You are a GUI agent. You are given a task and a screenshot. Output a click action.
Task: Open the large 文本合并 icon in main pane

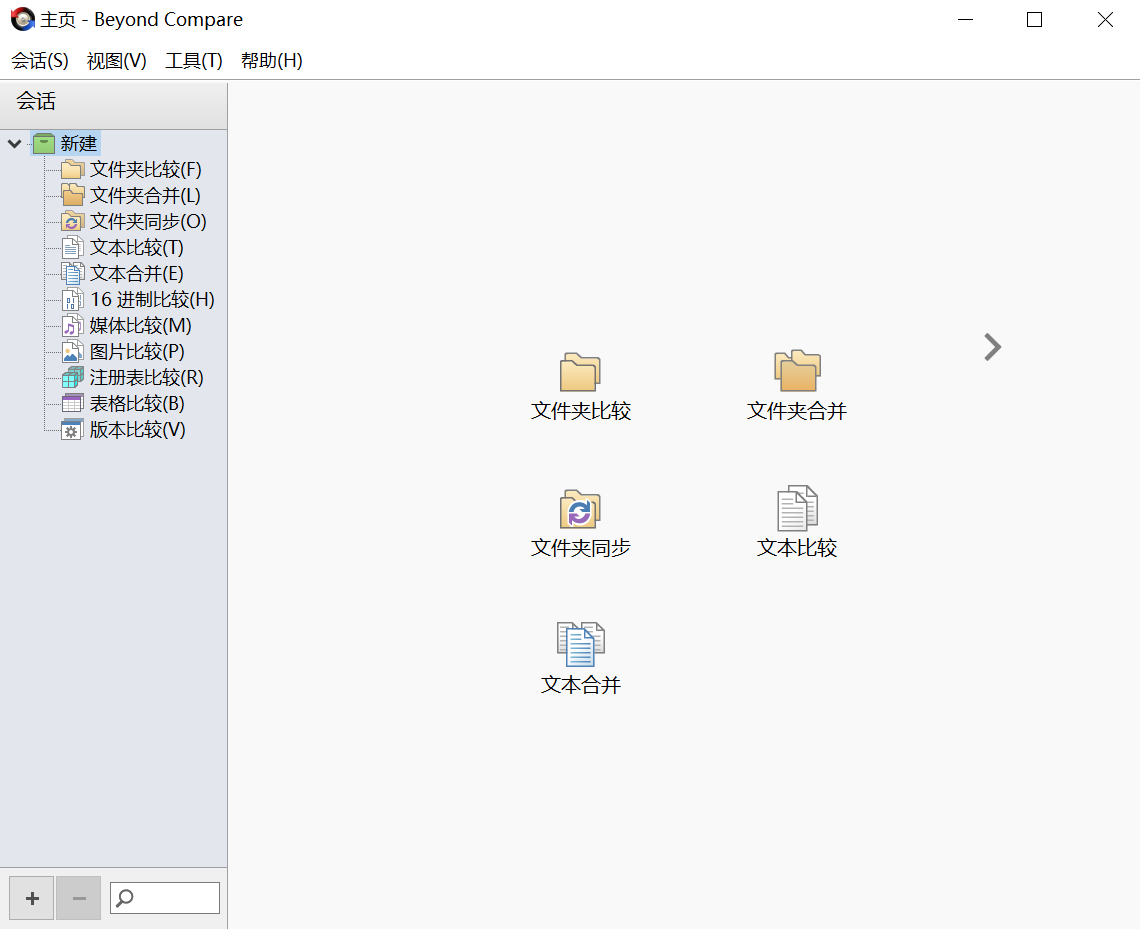[x=580, y=644]
